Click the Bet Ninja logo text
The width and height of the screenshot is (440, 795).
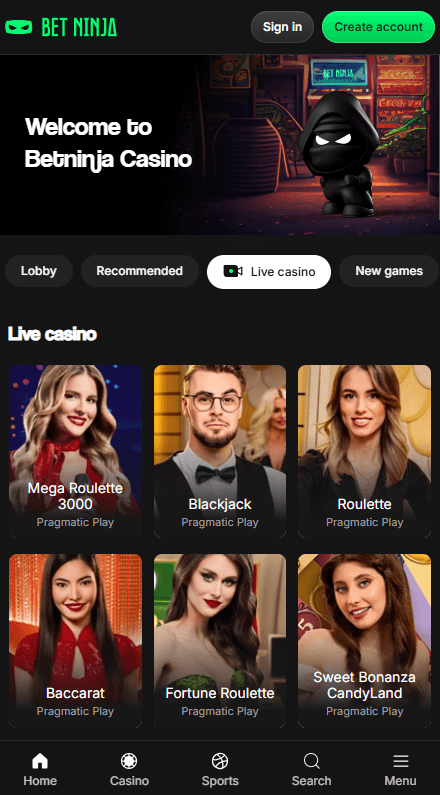click(x=79, y=27)
